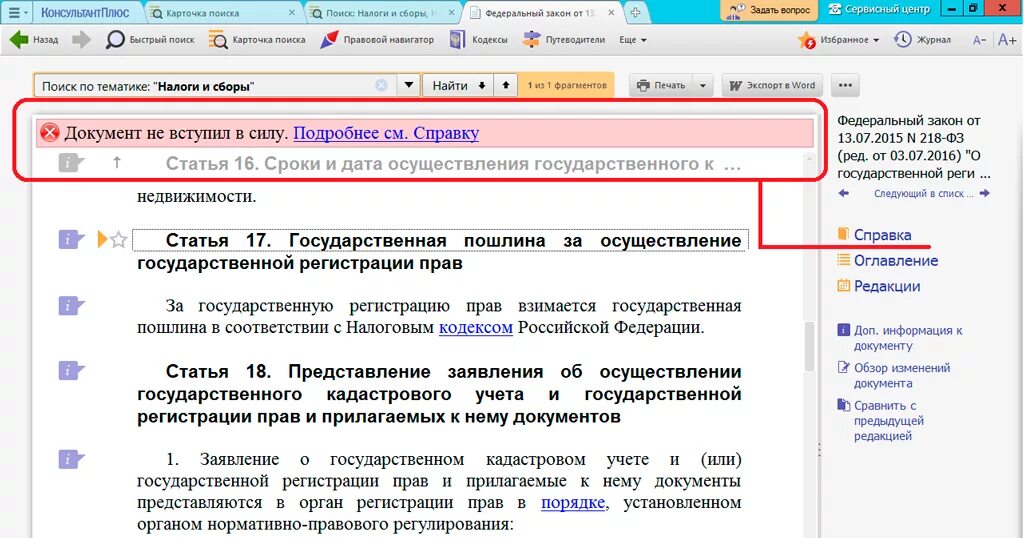Click the info flag beside Статья 16
Screen dimensions: 1024x538
(71, 162)
